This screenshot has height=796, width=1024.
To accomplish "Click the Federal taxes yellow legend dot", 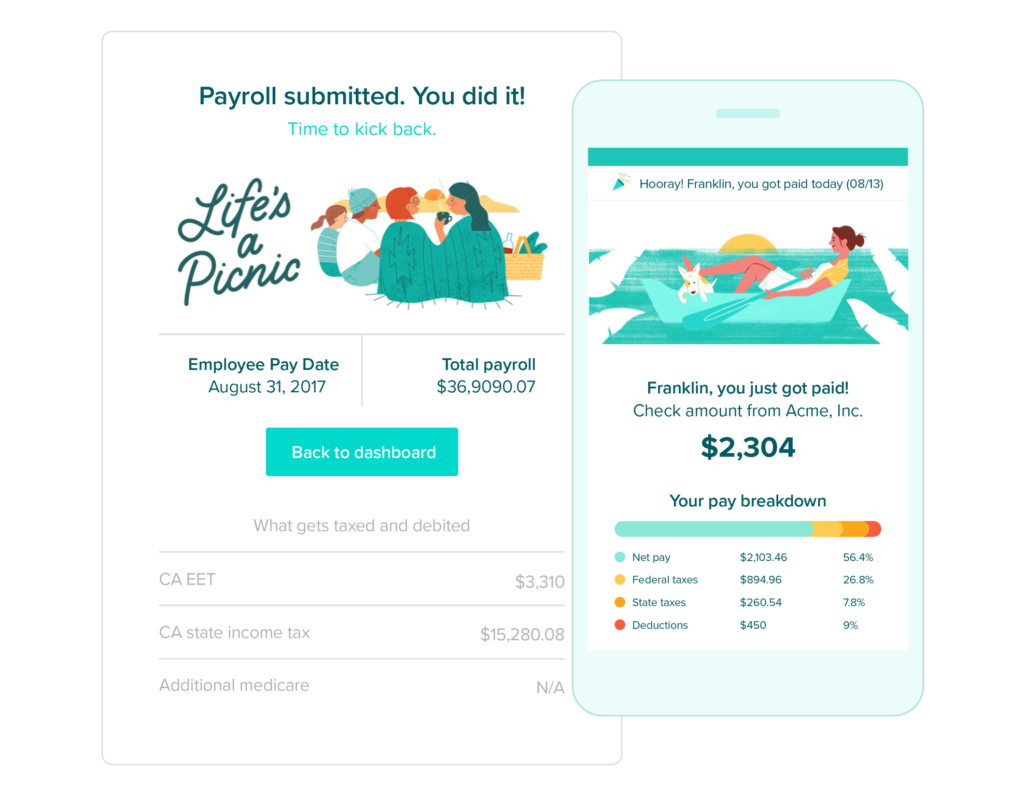I will [620, 580].
